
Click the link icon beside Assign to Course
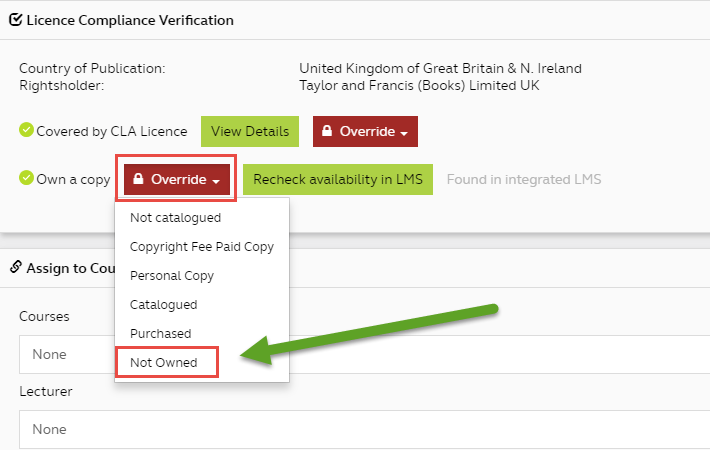[15, 267]
